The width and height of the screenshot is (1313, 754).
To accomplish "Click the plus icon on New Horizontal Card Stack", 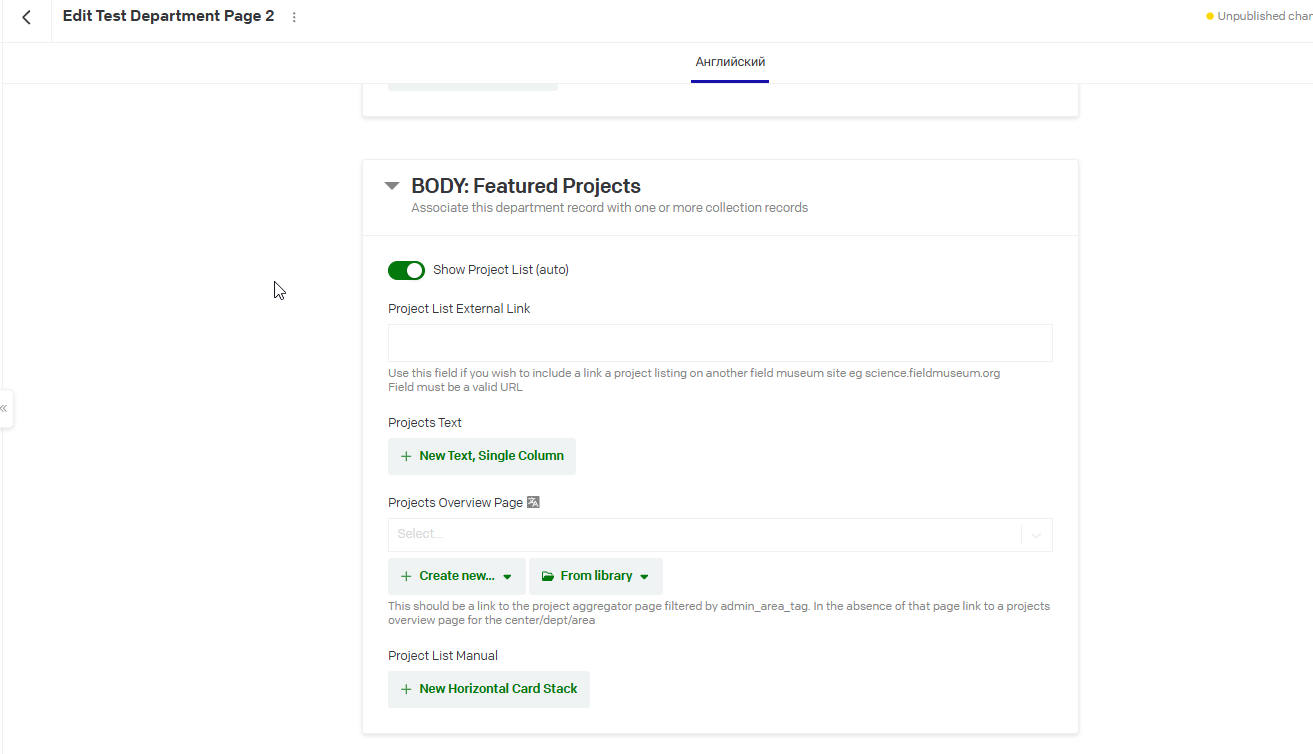I will [x=406, y=689].
